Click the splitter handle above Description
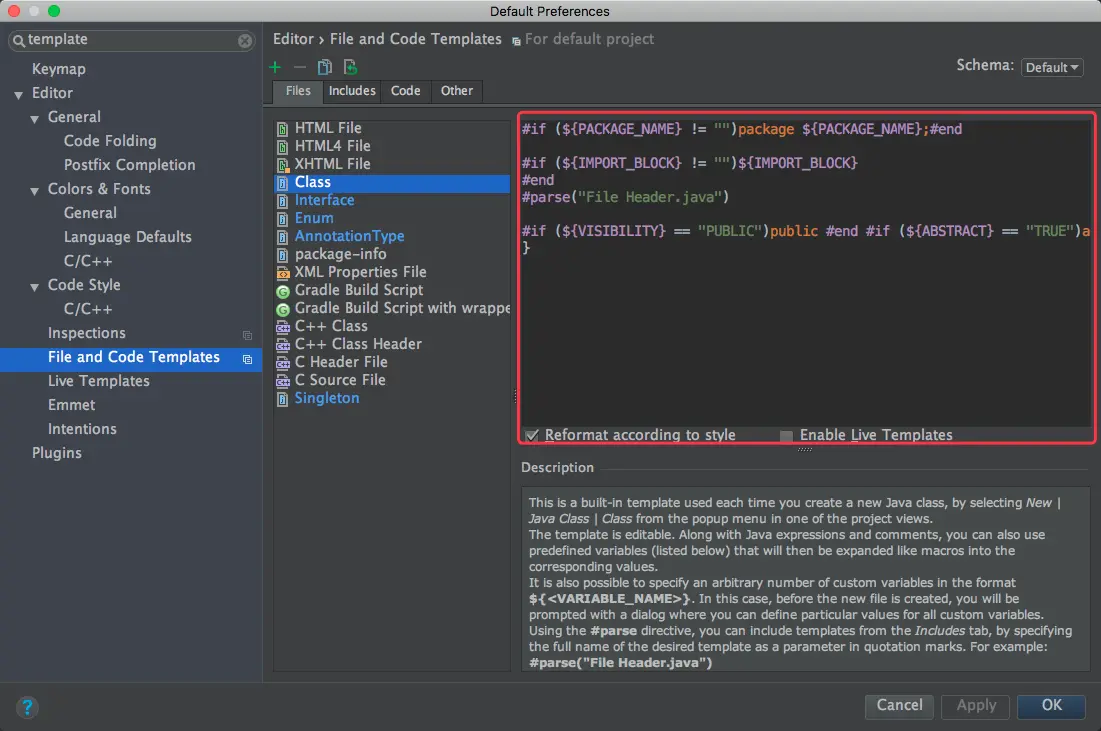This screenshot has height=731, width=1101. pos(805,449)
